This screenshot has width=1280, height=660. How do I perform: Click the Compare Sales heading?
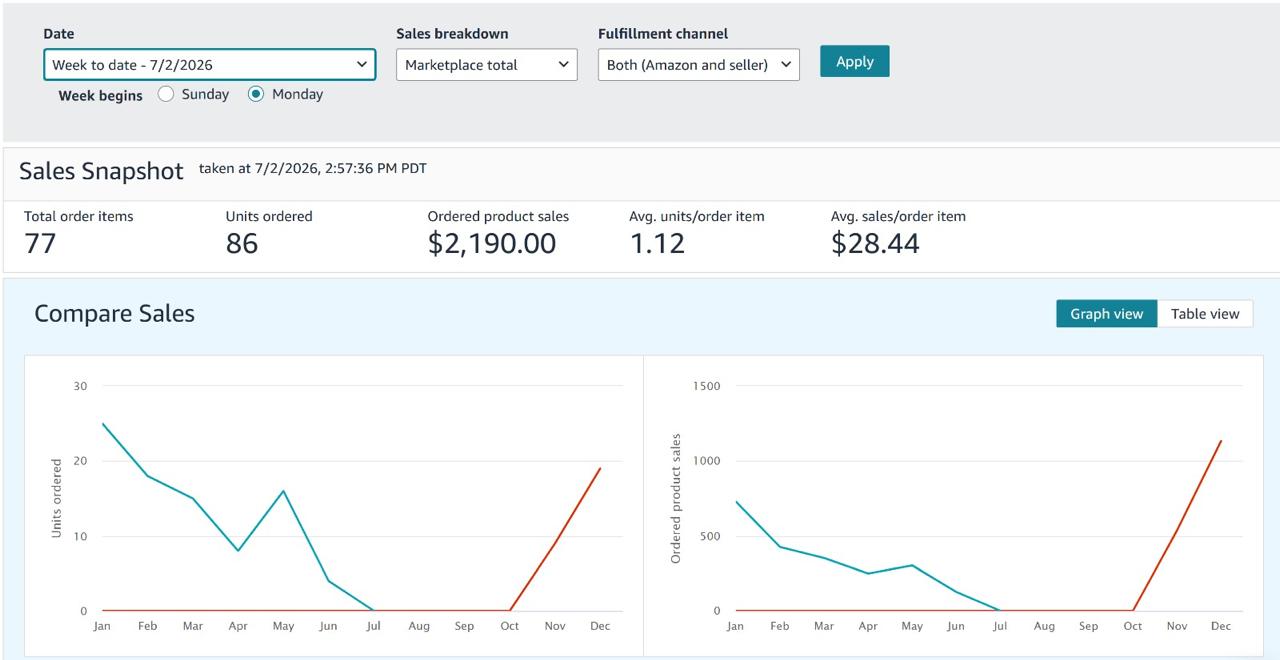click(x=115, y=313)
